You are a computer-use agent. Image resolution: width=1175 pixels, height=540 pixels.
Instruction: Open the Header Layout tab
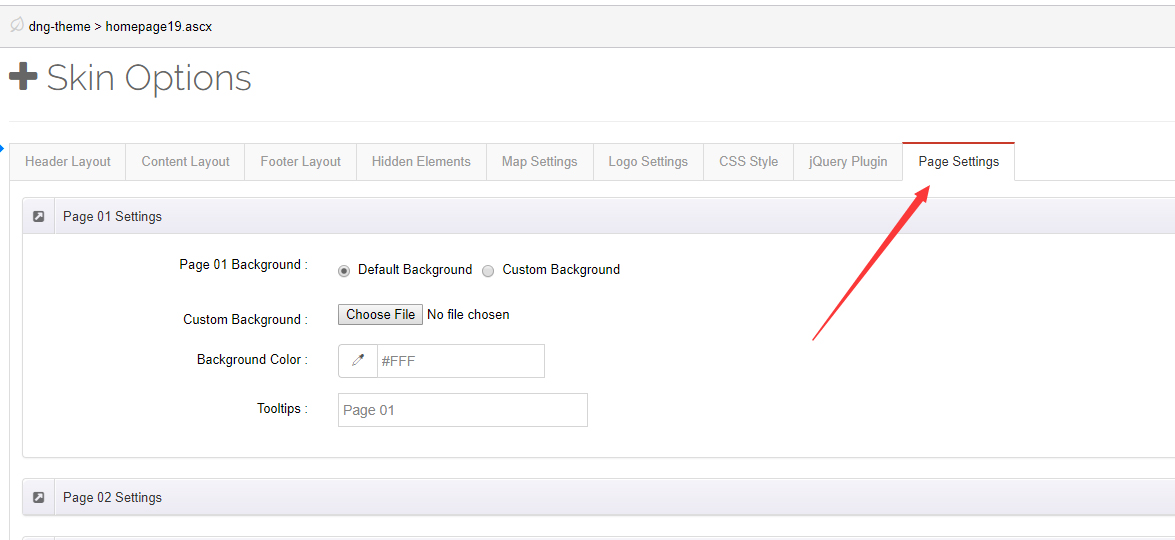pyautogui.click(x=68, y=162)
